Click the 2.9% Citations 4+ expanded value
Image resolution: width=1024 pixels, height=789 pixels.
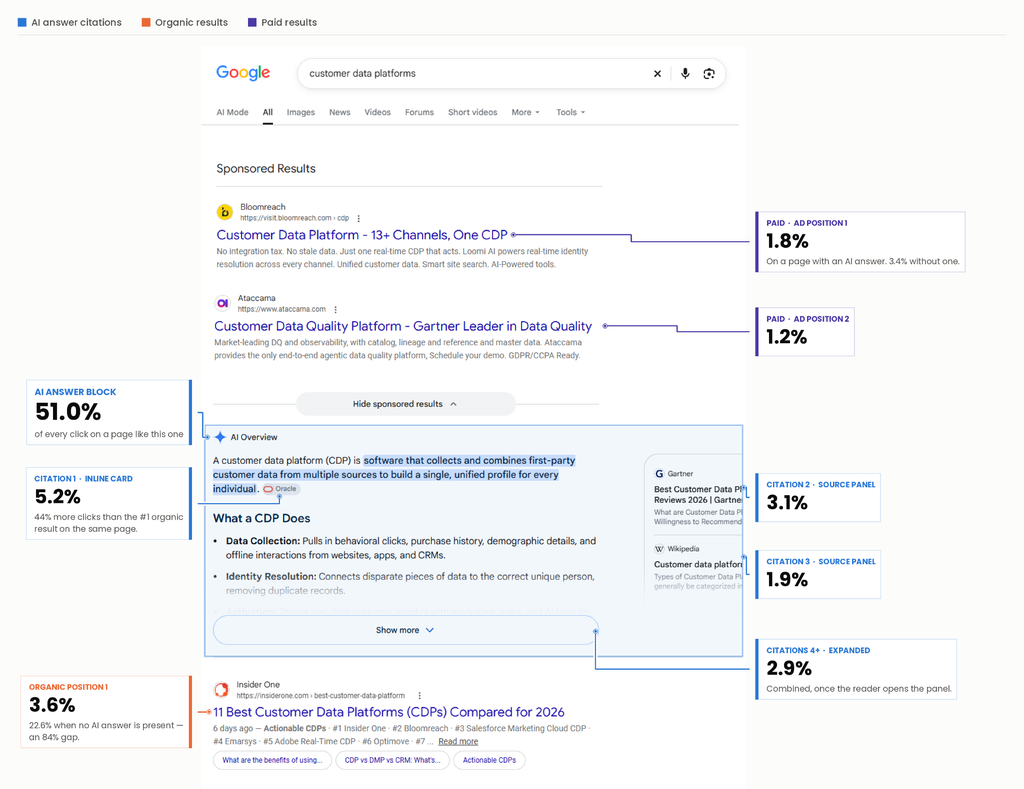pyautogui.click(x=789, y=669)
